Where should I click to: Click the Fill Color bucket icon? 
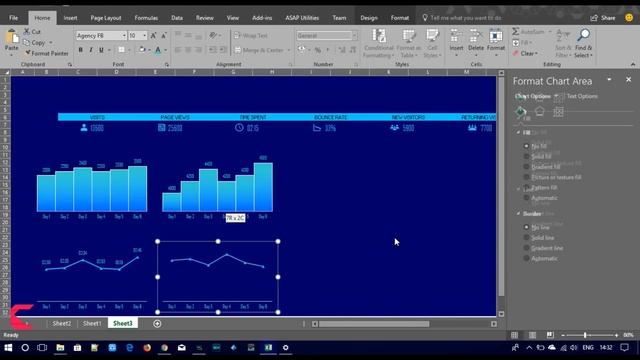[x=142, y=50]
